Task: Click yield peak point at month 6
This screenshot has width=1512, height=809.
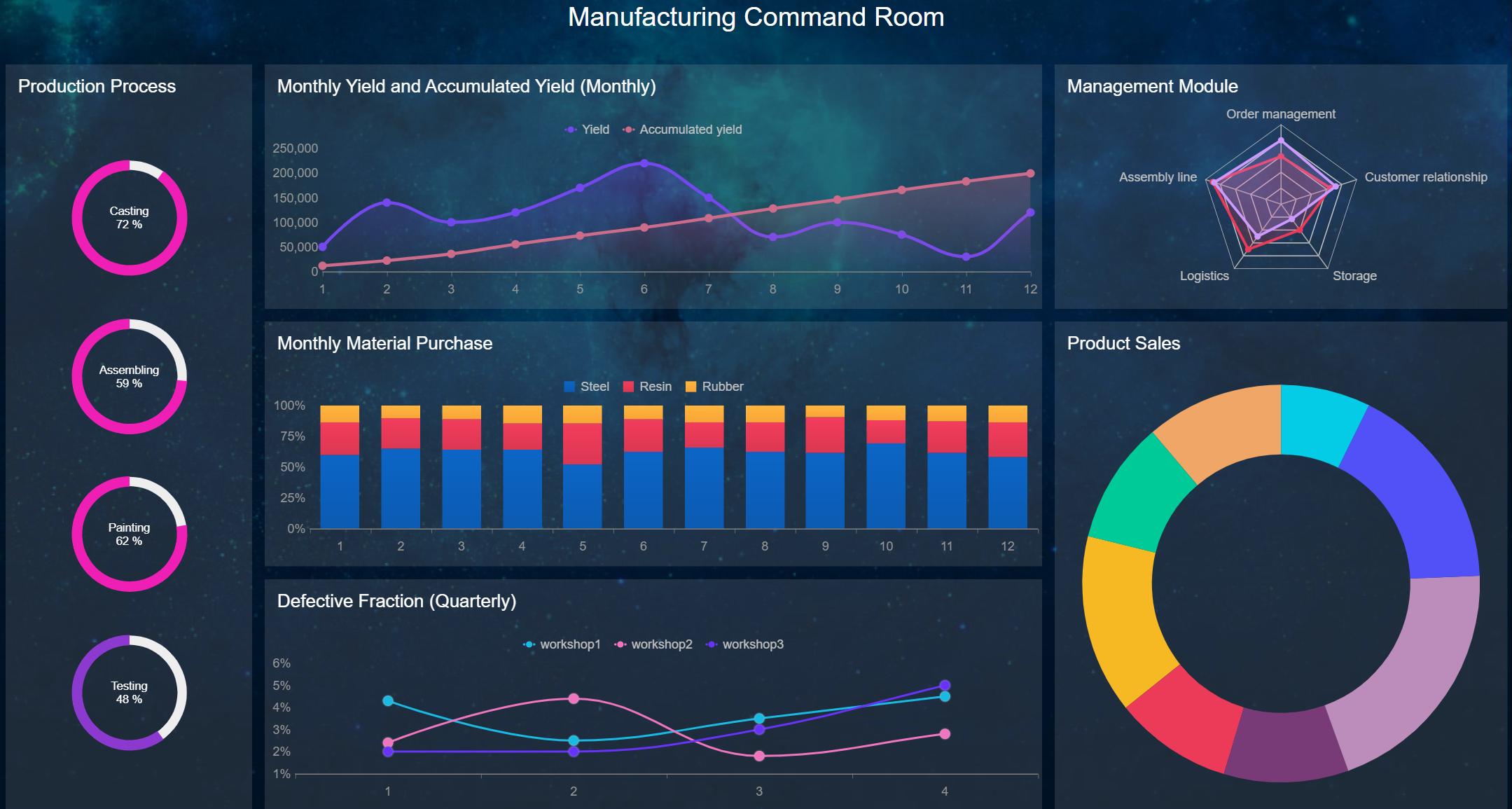Action: pos(644,163)
